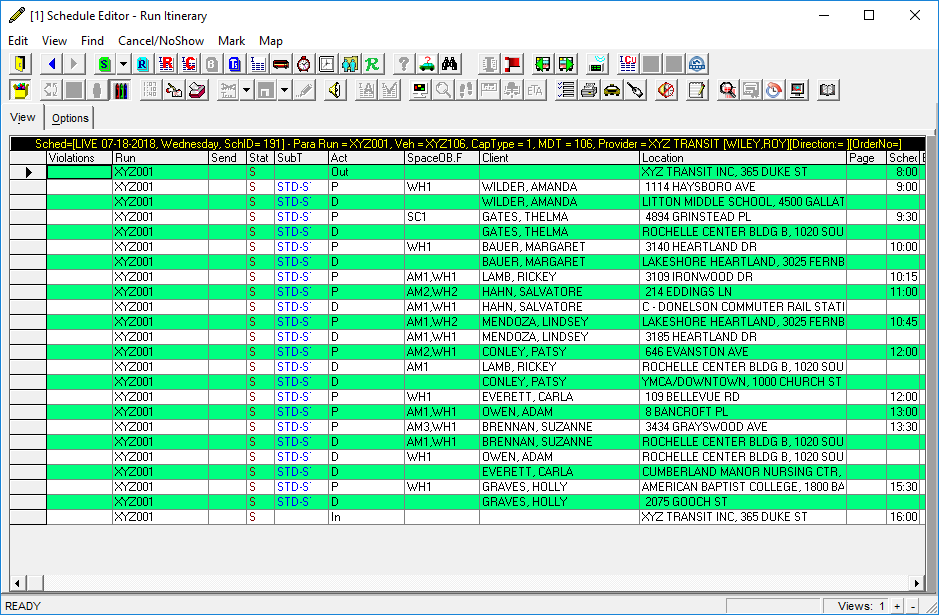Click the back navigation arrow
The height and width of the screenshot is (615, 939).
pyautogui.click(x=52, y=63)
